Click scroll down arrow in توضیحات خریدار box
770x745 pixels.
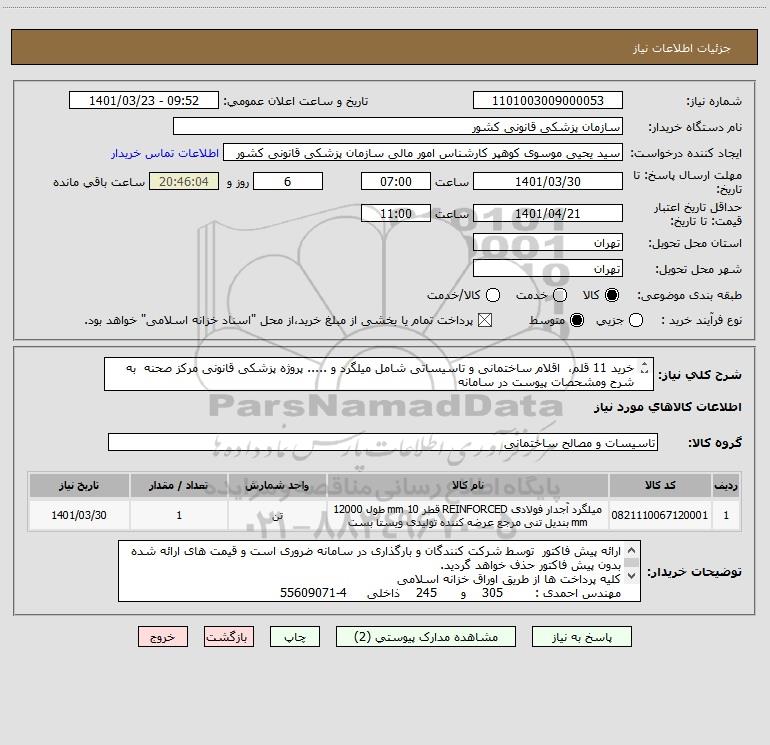[x=631, y=576]
